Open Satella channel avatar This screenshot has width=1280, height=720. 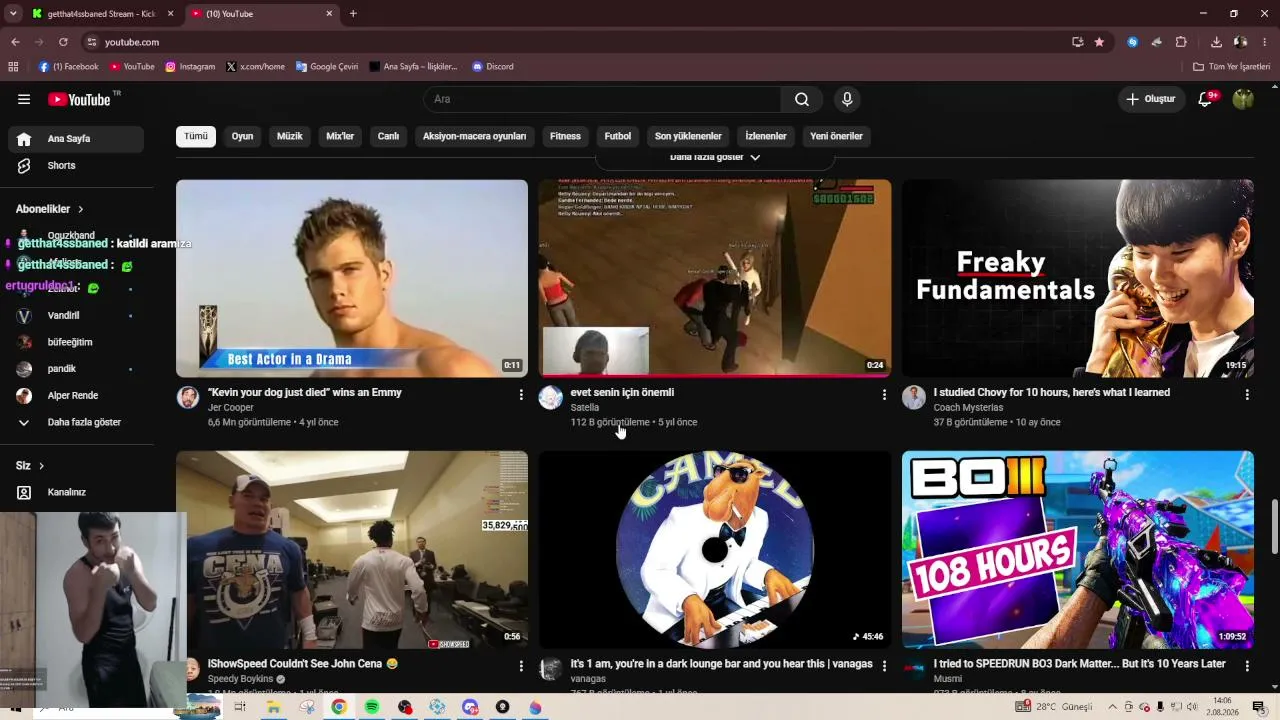point(551,398)
